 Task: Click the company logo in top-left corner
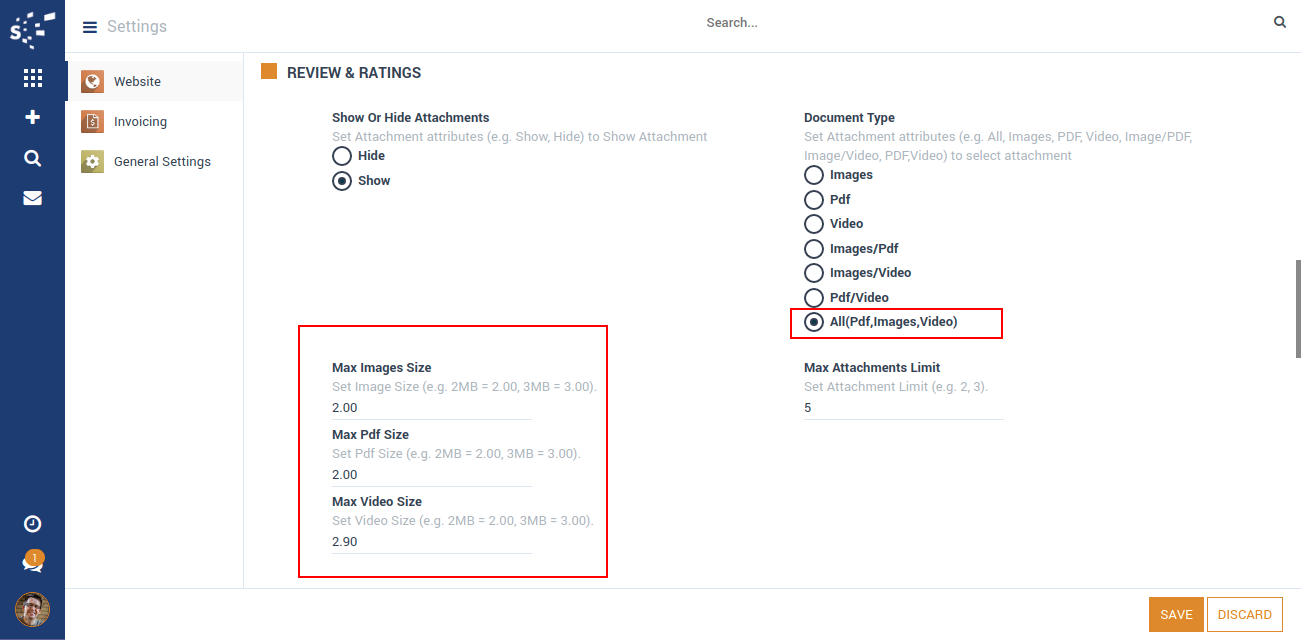pyautogui.click(x=32, y=27)
